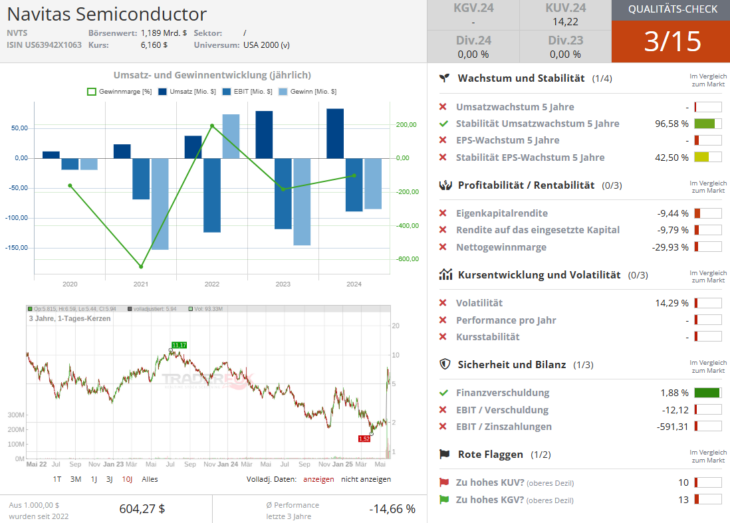This screenshot has width=730, height=523.
Task: Click green check beside Stabilität Umsatzwachstum 5 Jahre
Action: tap(443, 124)
